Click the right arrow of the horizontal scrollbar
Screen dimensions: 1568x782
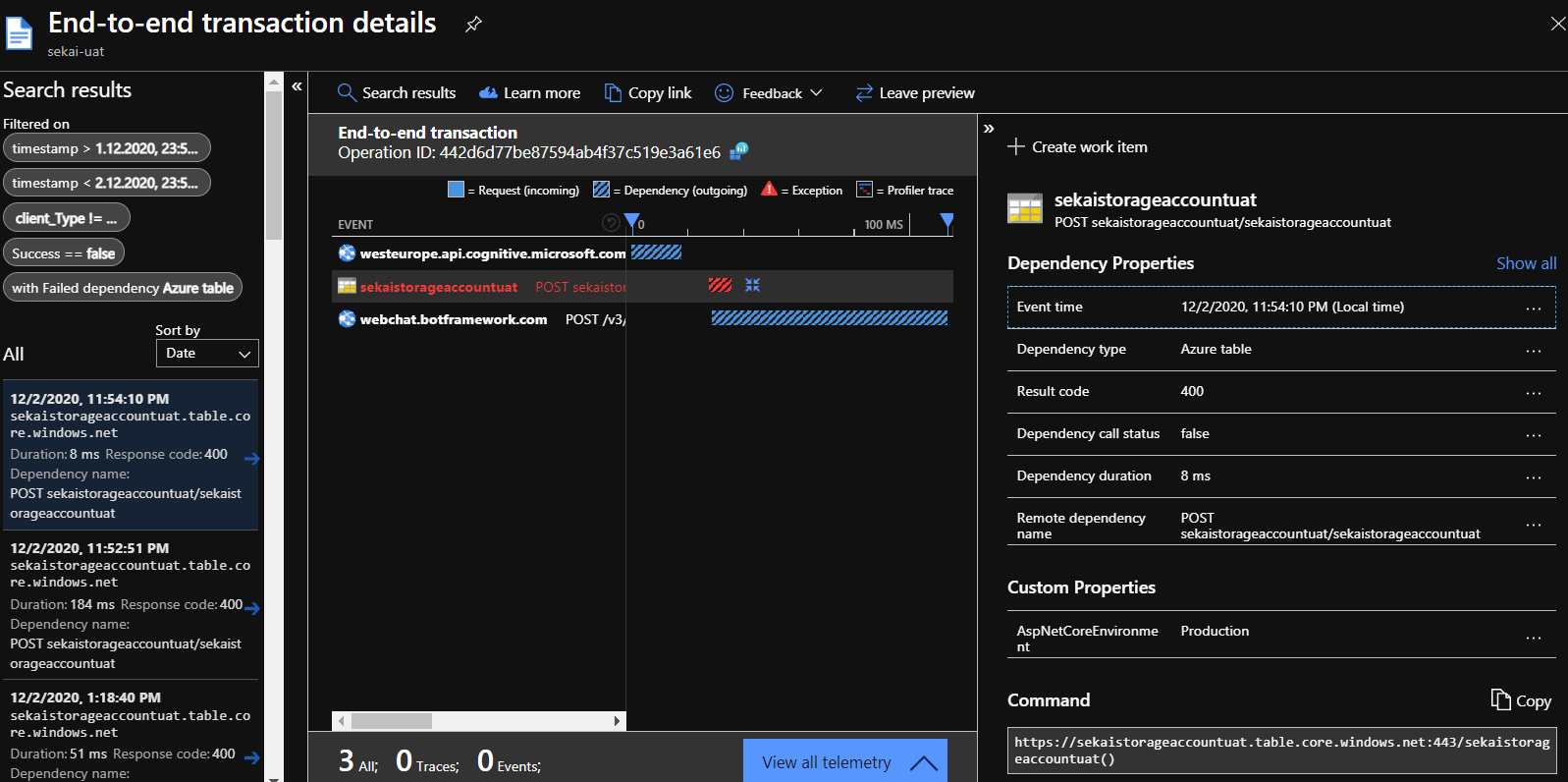click(617, 721)
